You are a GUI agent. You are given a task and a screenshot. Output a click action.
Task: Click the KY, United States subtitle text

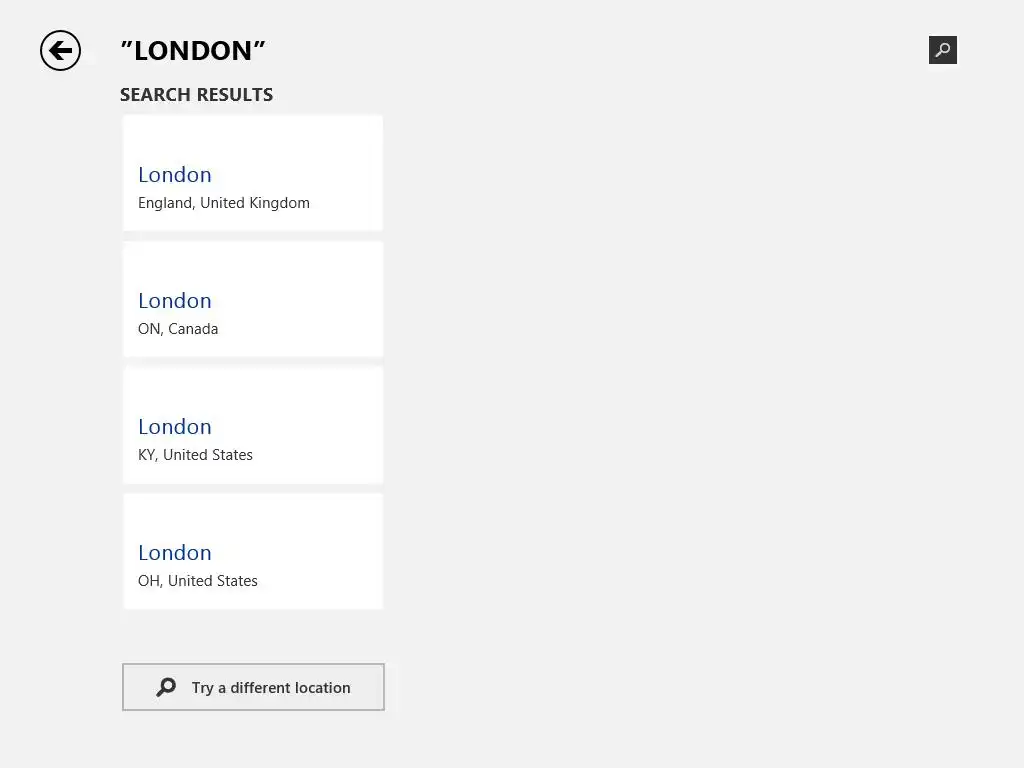point(195,455)
